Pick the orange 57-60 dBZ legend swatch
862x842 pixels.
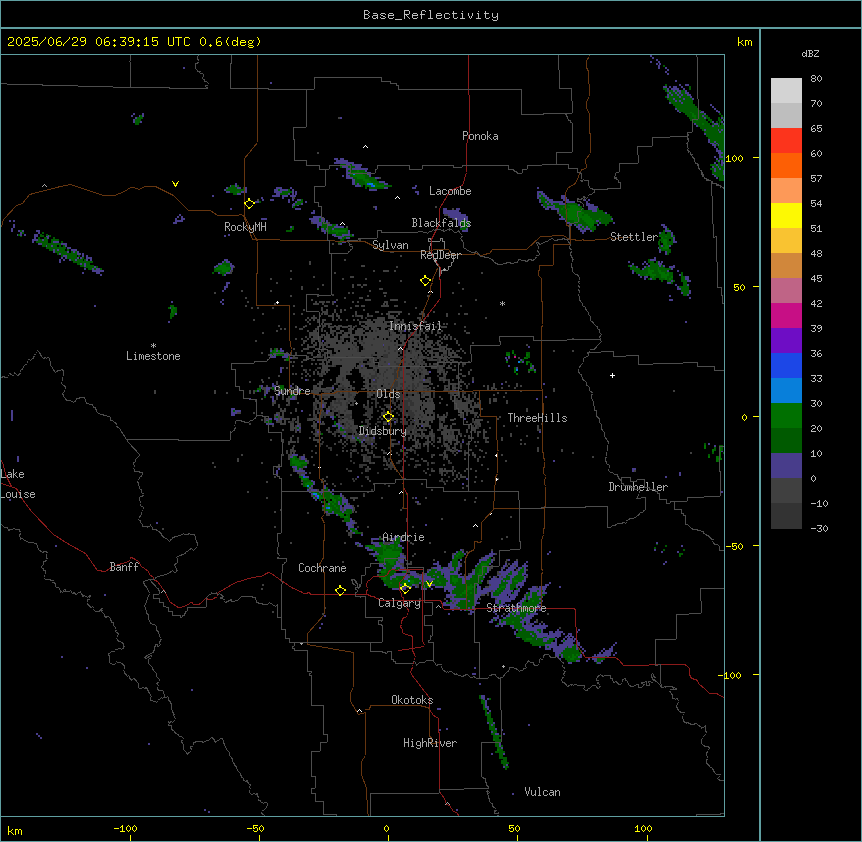pos(786,165)
